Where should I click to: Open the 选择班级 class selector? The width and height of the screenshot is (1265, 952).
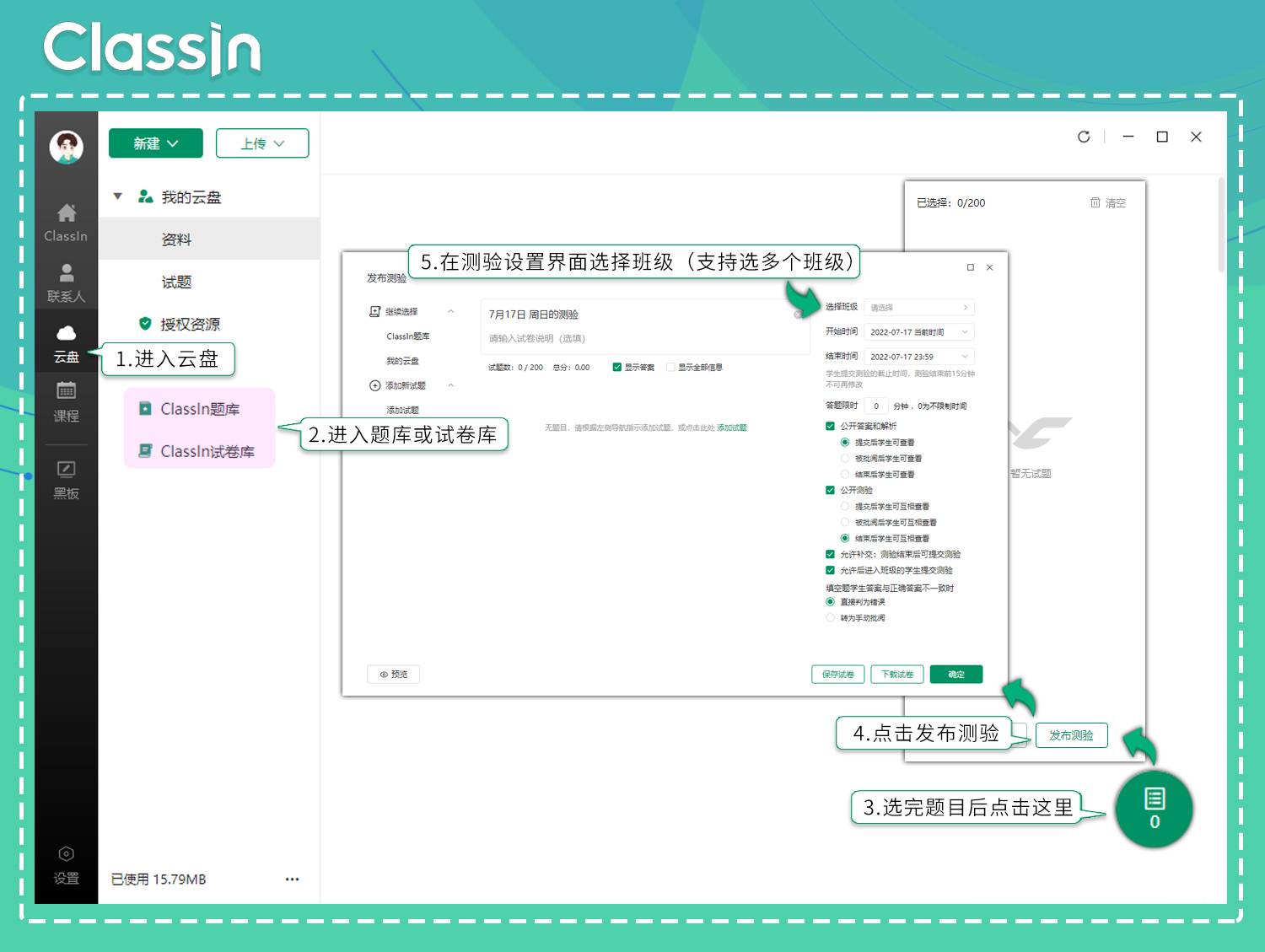(x=919, y=307)
